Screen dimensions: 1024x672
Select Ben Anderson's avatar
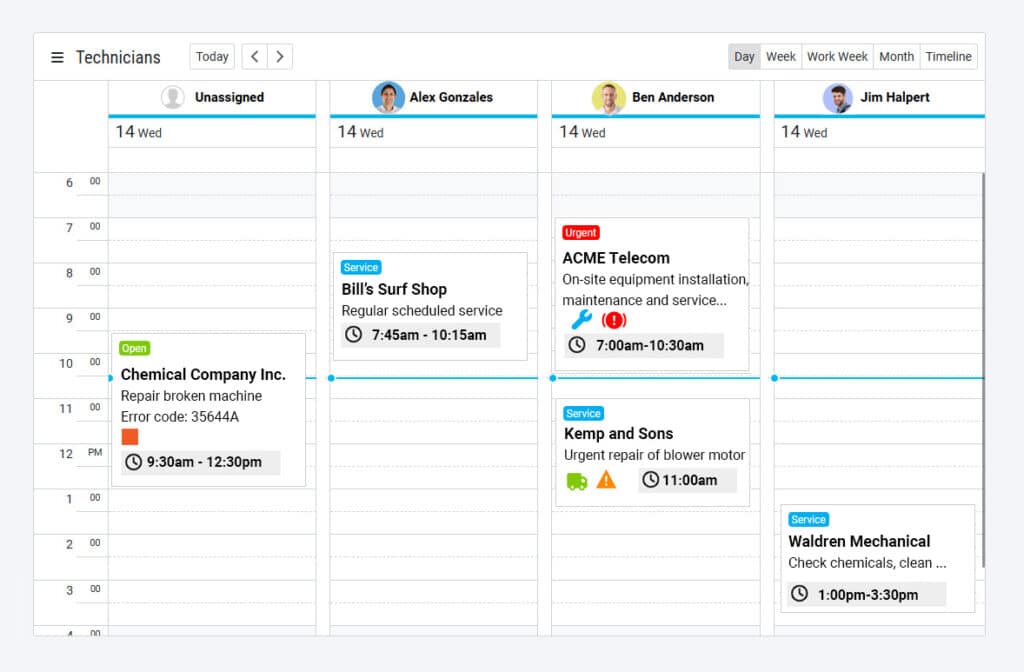tap(609, 98)
